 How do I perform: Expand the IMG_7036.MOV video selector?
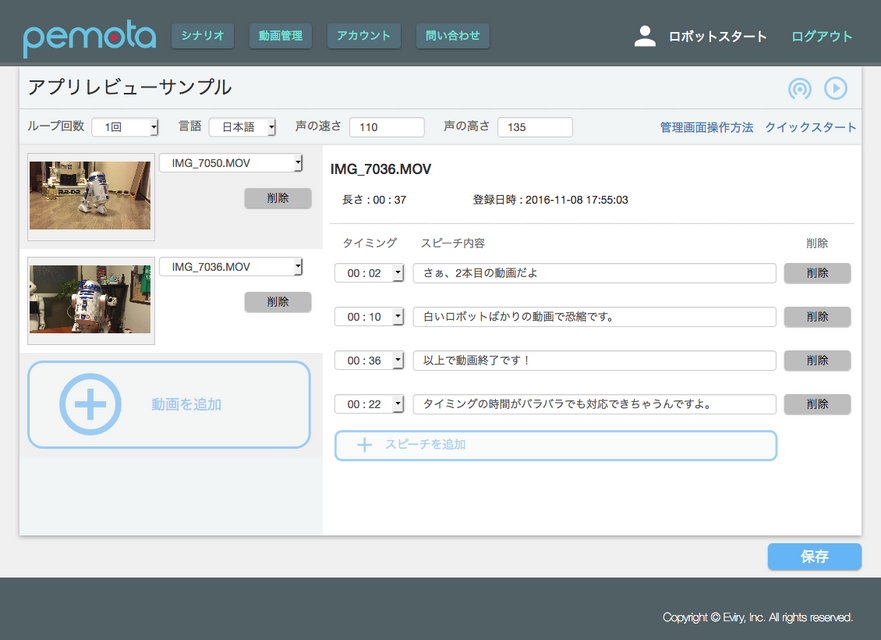231,267
